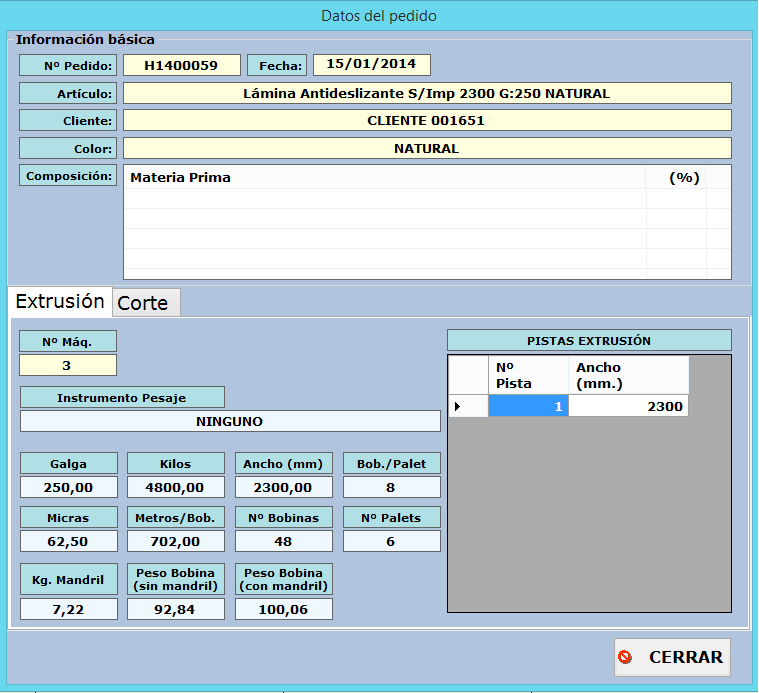Click the Kilos value 4800,00
Viewport: 759px width, 693px height.
click(x=176, y=487)
